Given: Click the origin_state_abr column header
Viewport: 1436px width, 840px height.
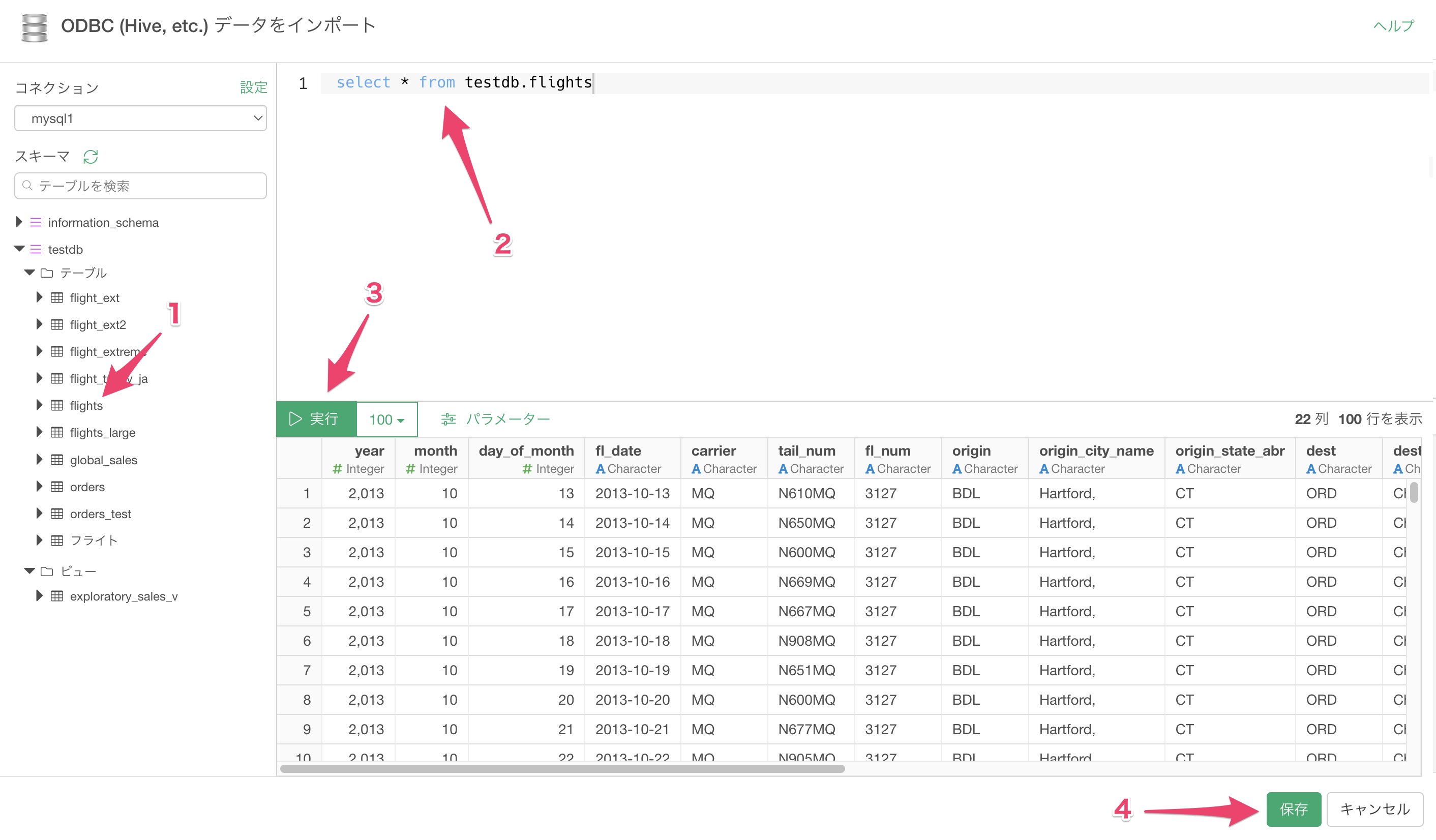Looking at the screenshot, I should click(x=1230, y=459).
